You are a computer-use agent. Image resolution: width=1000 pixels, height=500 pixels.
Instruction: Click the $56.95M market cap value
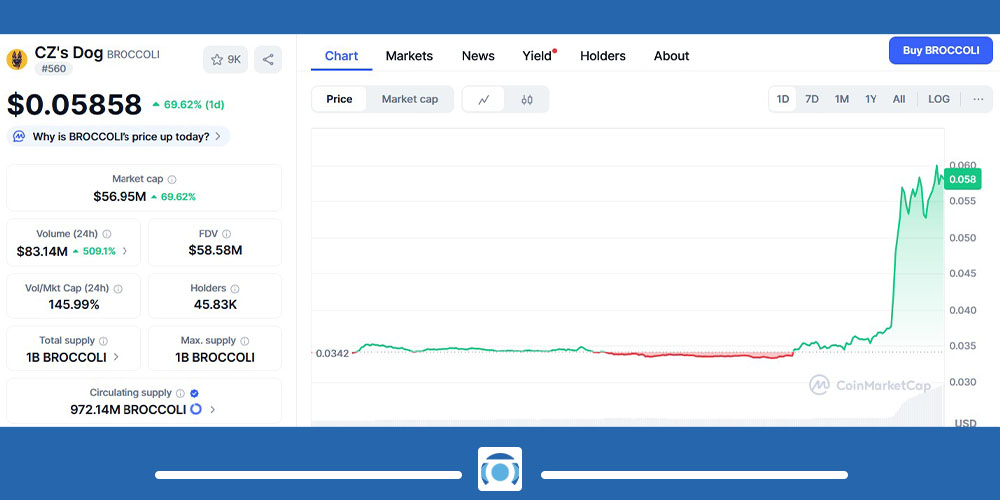click(x=120, y=196)
